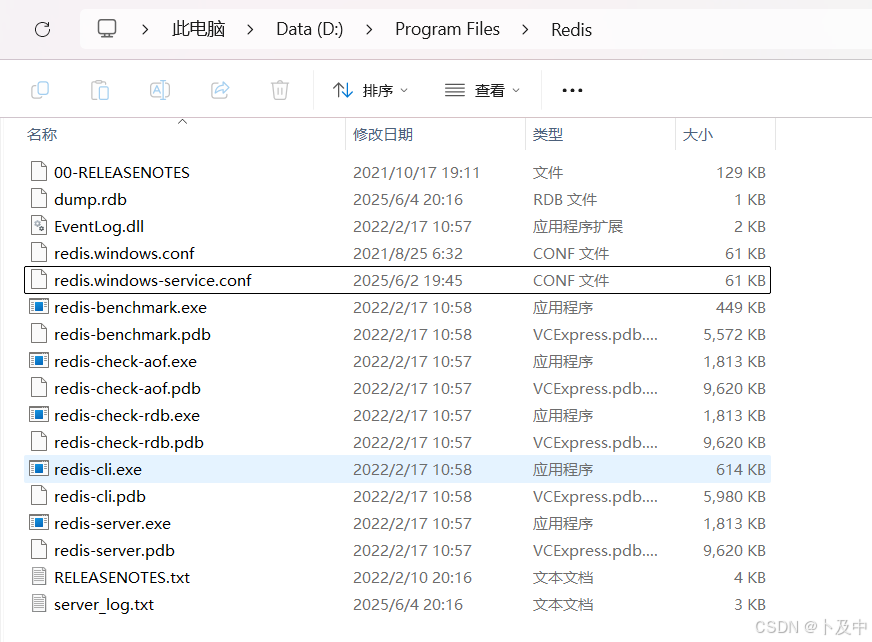Select the file name redis-server.exe
The image size is (872, 642).
click(x=112, y=524)
